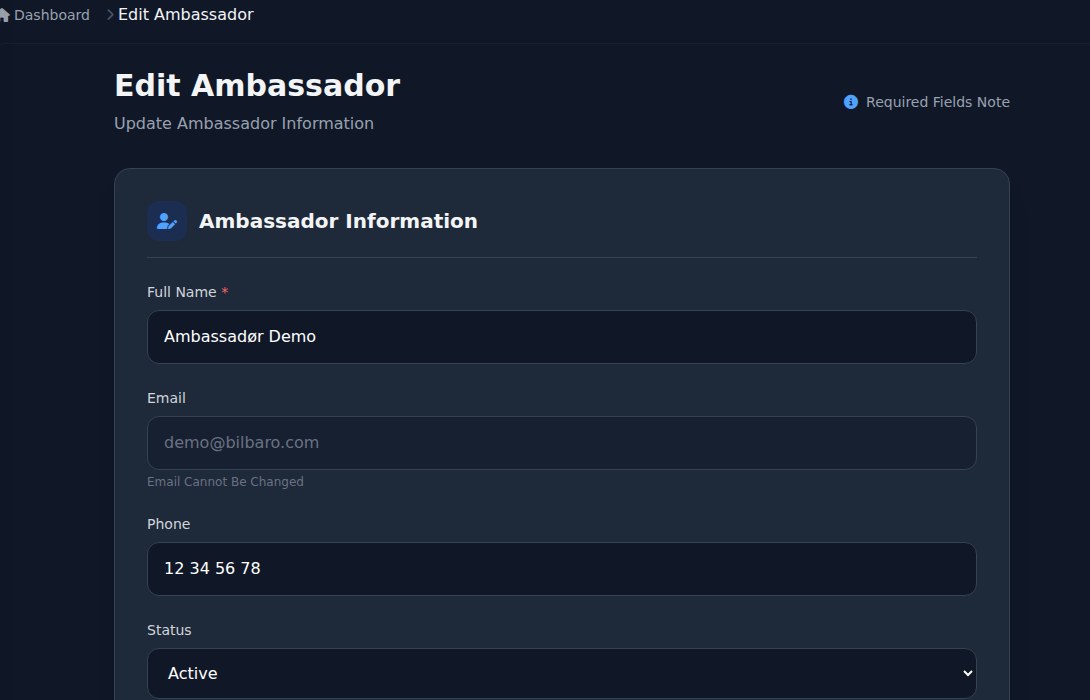The width and height of the screenshot is (1090, 700).
Task: Click the disabled Email field
Action: [x=562, y=443]
